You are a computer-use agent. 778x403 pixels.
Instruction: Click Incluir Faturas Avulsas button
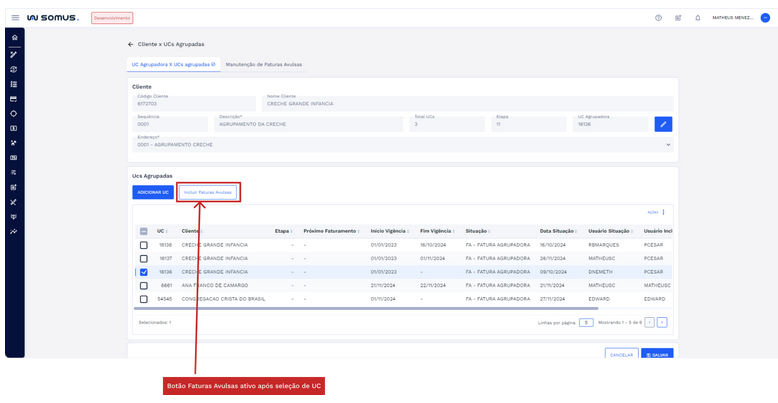click(208, 192)
